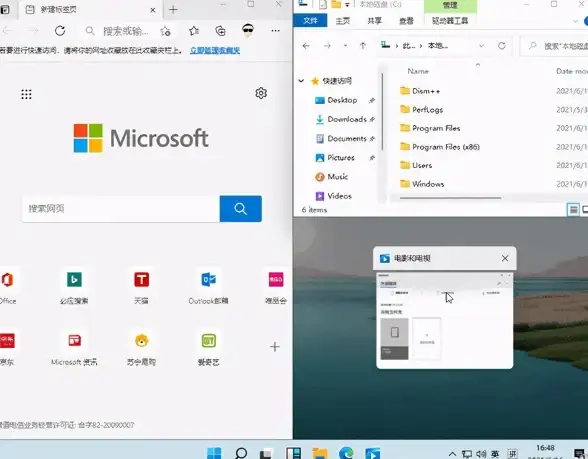Expand the Explorer address bar history dropdown

(x=482, y=46)
